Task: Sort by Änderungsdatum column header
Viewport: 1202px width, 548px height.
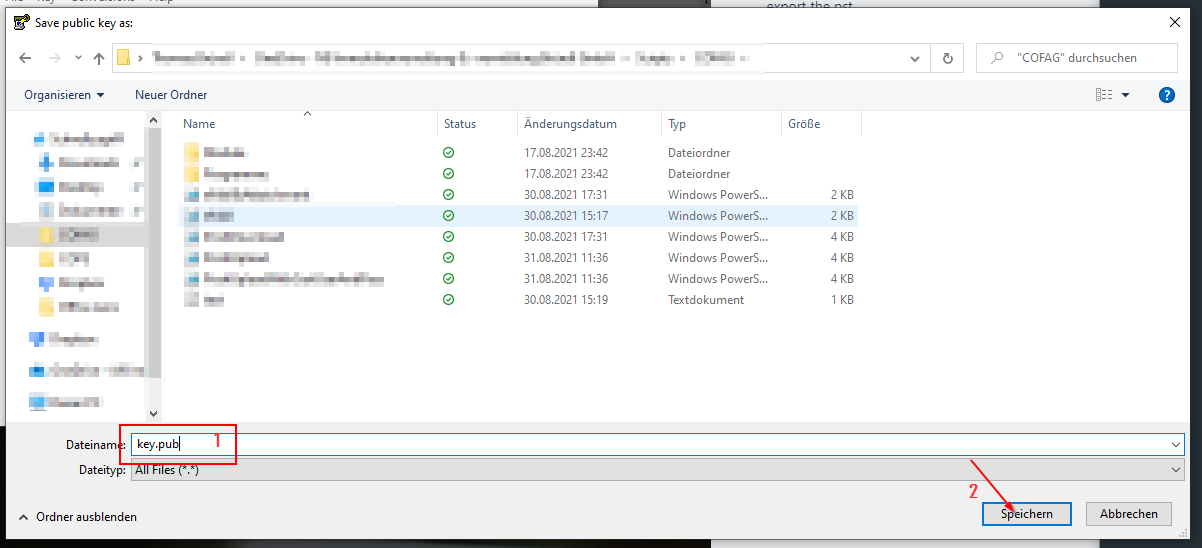Action: pos(590,124)
